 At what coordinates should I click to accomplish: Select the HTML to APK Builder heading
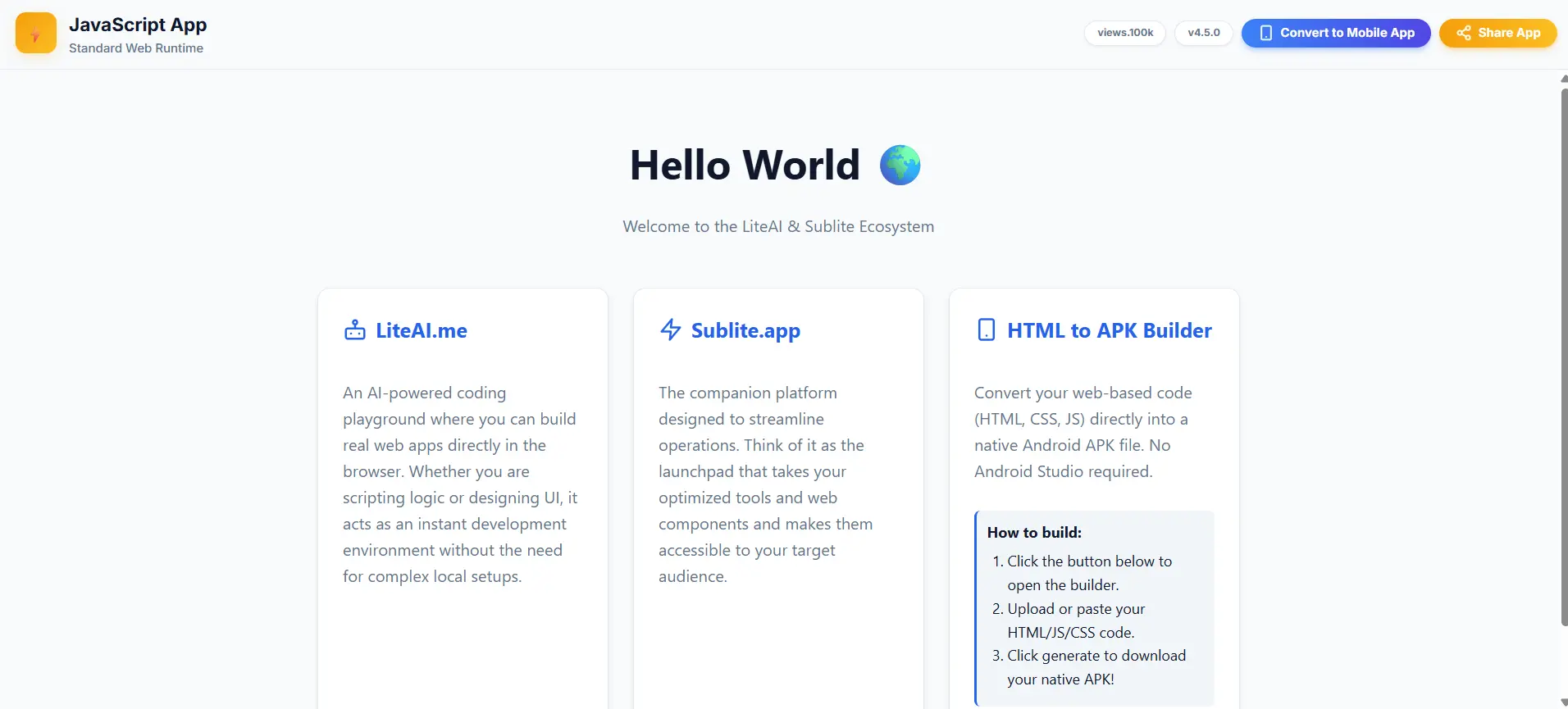[1110, 330]
